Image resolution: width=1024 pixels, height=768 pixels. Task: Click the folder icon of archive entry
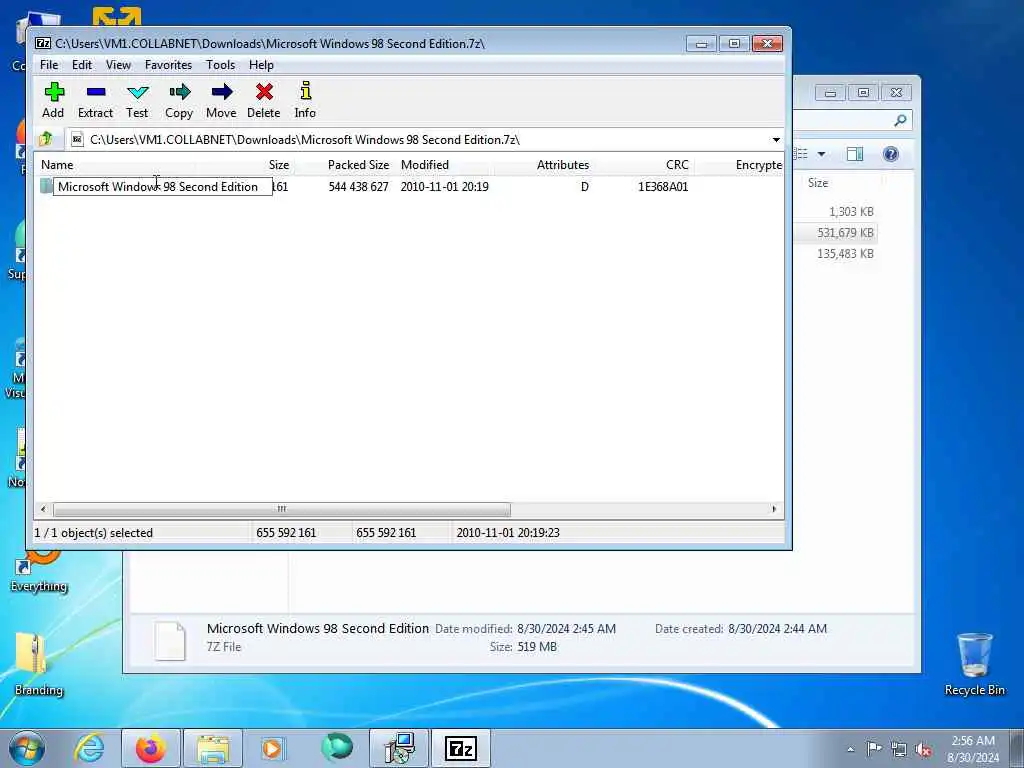(x=46, y=186)
